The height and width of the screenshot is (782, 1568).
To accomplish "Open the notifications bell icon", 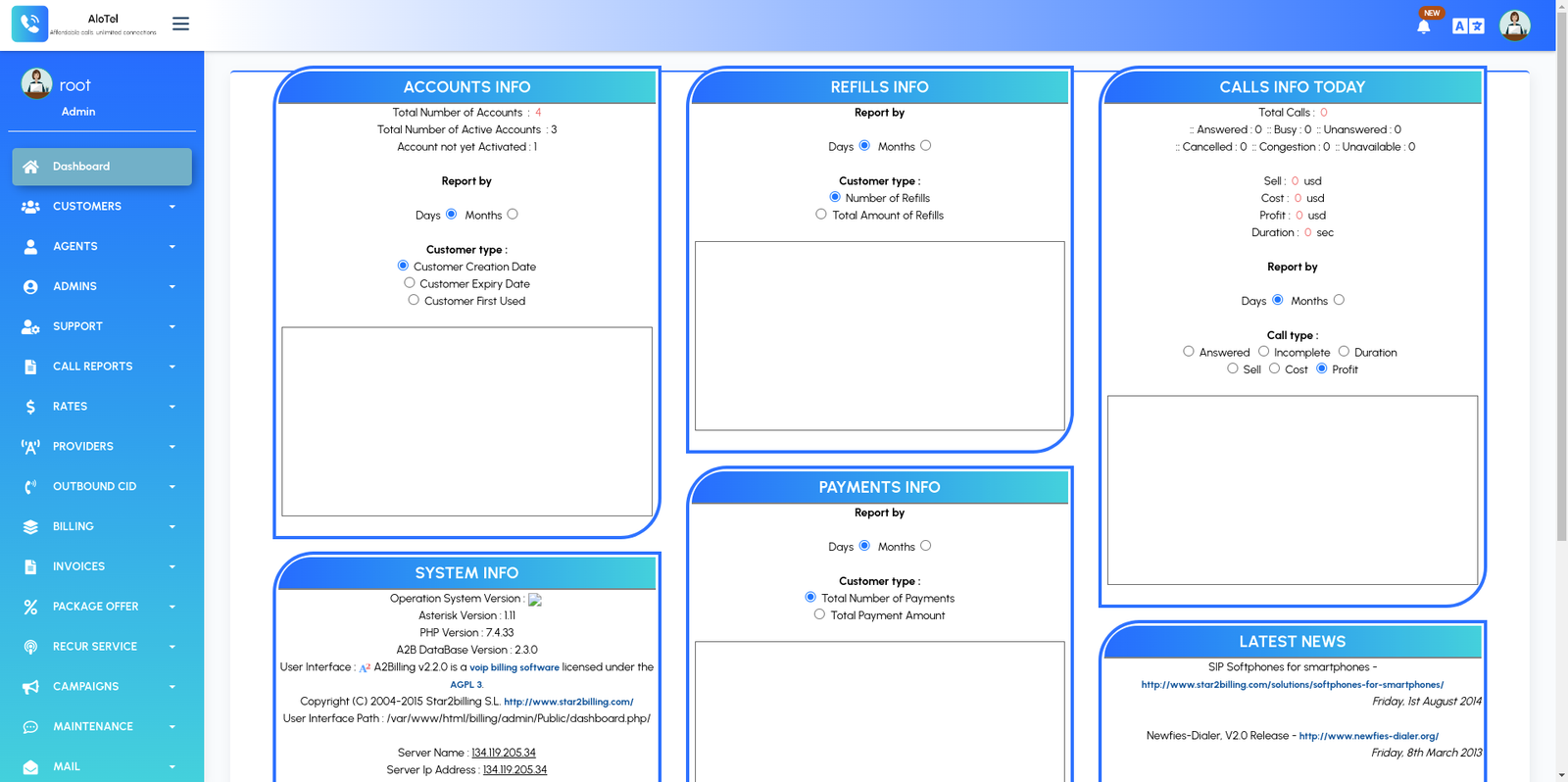I will [1423, 26].
